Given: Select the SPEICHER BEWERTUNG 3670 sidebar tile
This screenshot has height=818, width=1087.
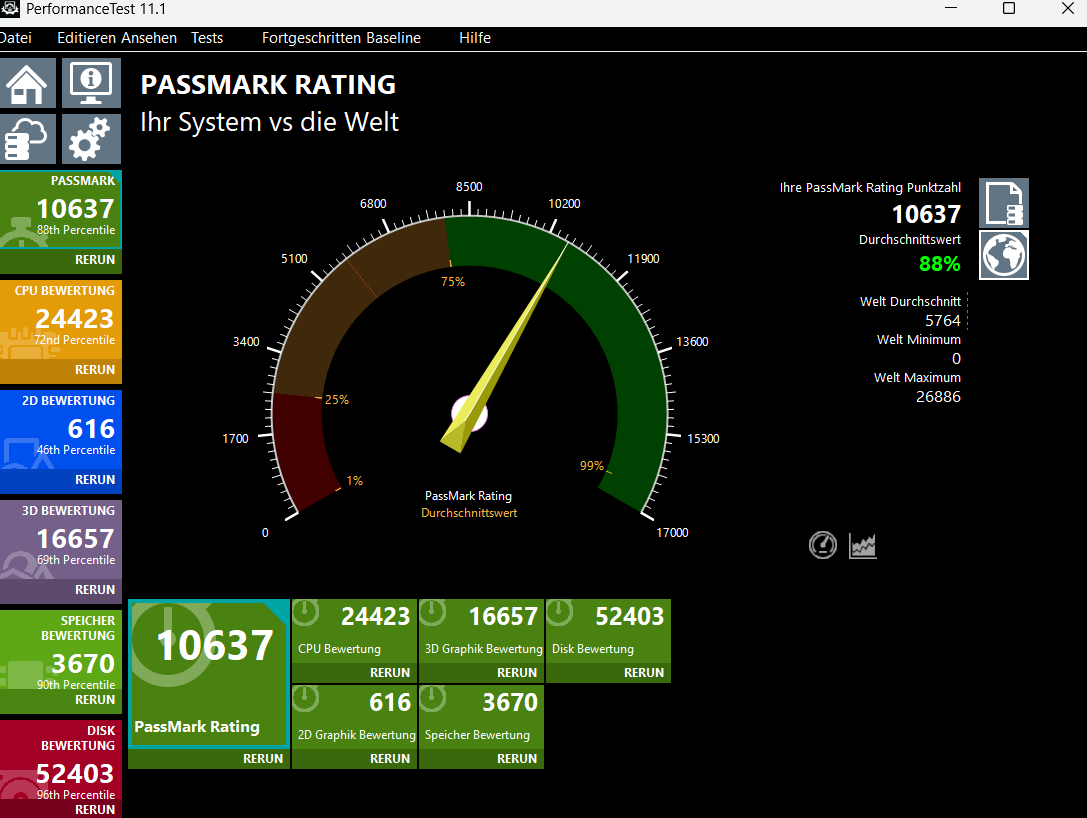Looking at the screenshot, I should coord(61,650).
